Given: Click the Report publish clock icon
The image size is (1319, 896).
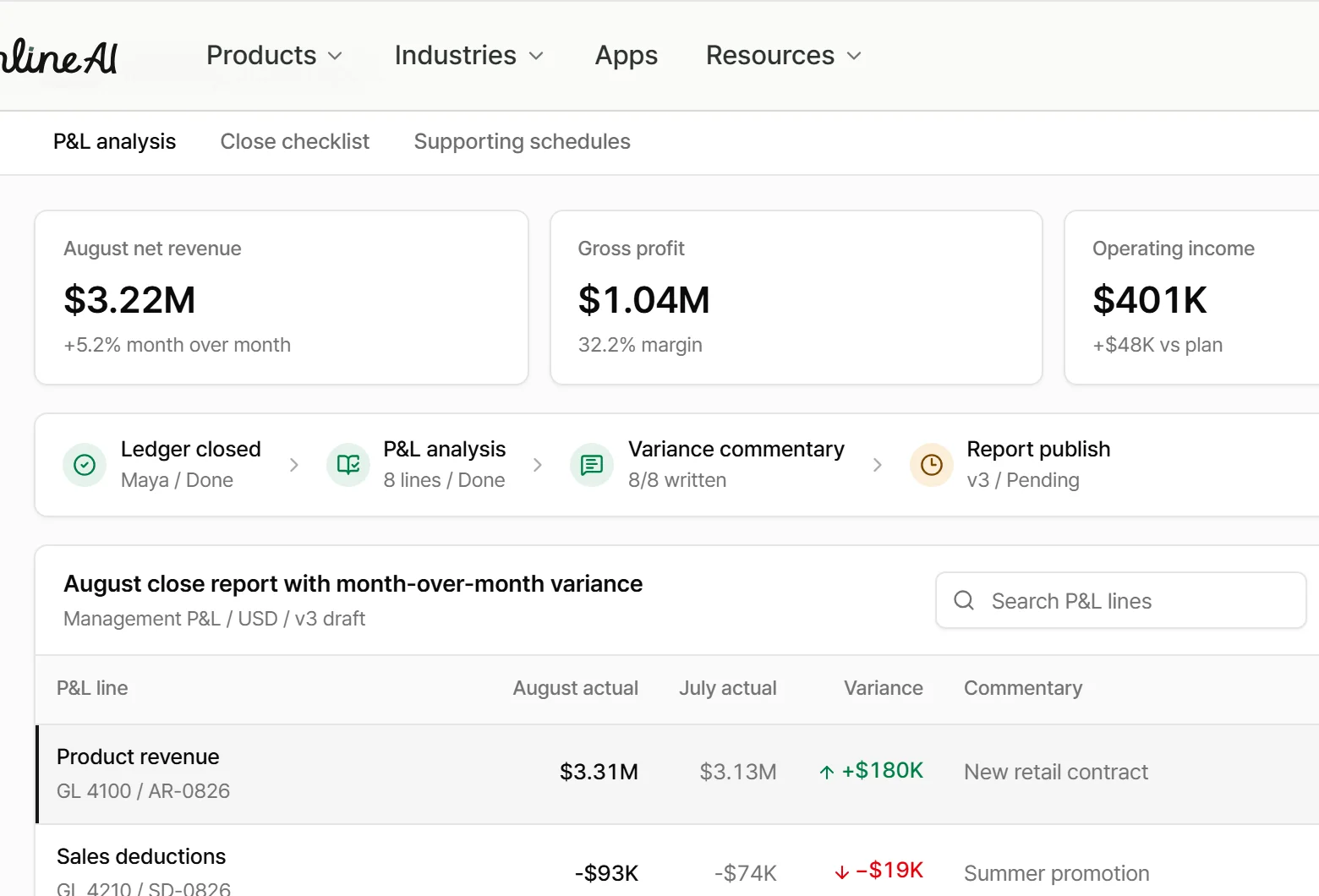Looking at the screenshot, I should click(x=932, y=465).
